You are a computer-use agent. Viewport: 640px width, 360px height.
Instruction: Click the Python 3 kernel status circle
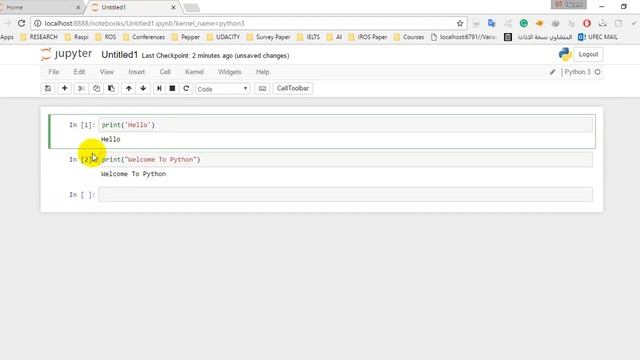[x=598, y=72]
